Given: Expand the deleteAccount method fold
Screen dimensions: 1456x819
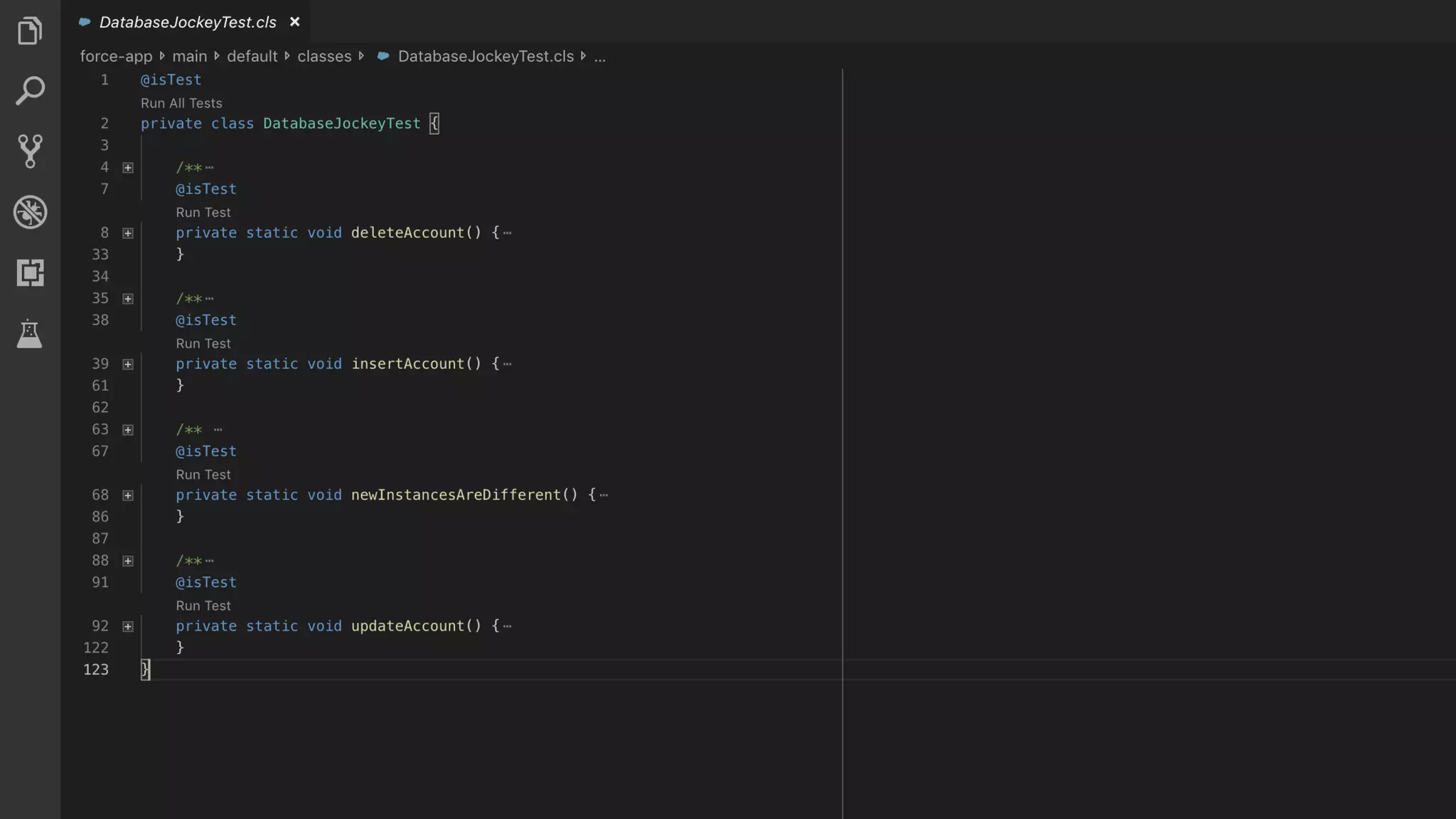Looking at the screenshot, I should [128, 233].
